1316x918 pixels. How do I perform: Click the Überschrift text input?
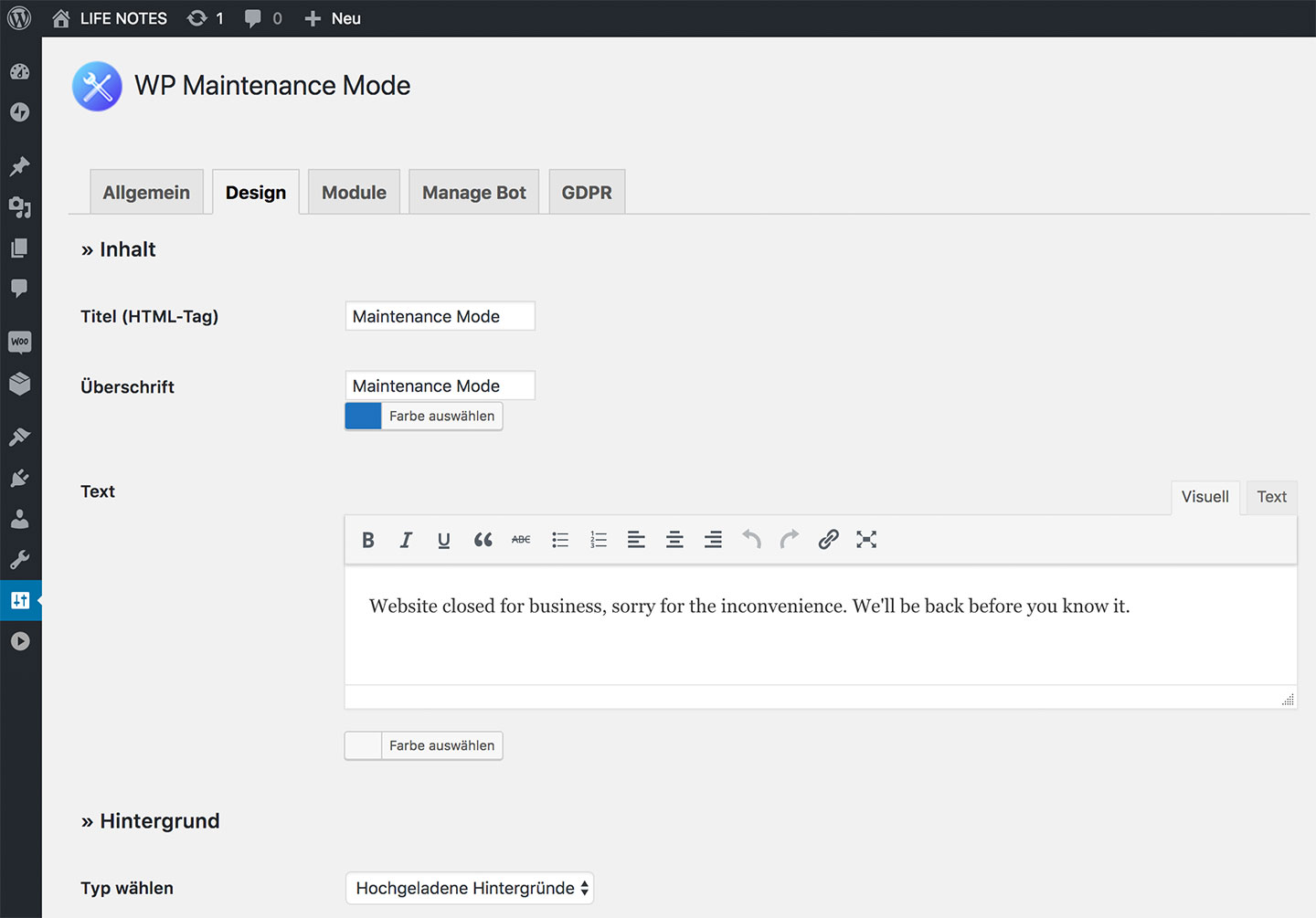[440, 385]
